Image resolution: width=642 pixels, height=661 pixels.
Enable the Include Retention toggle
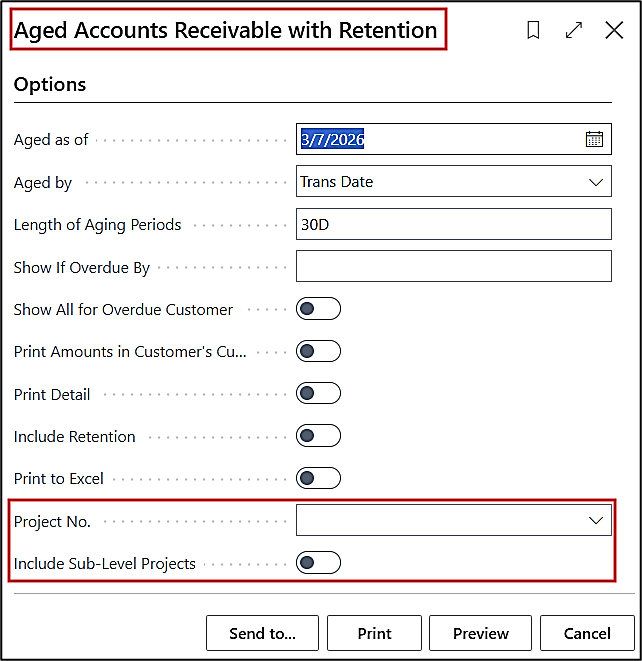point(319,436)
